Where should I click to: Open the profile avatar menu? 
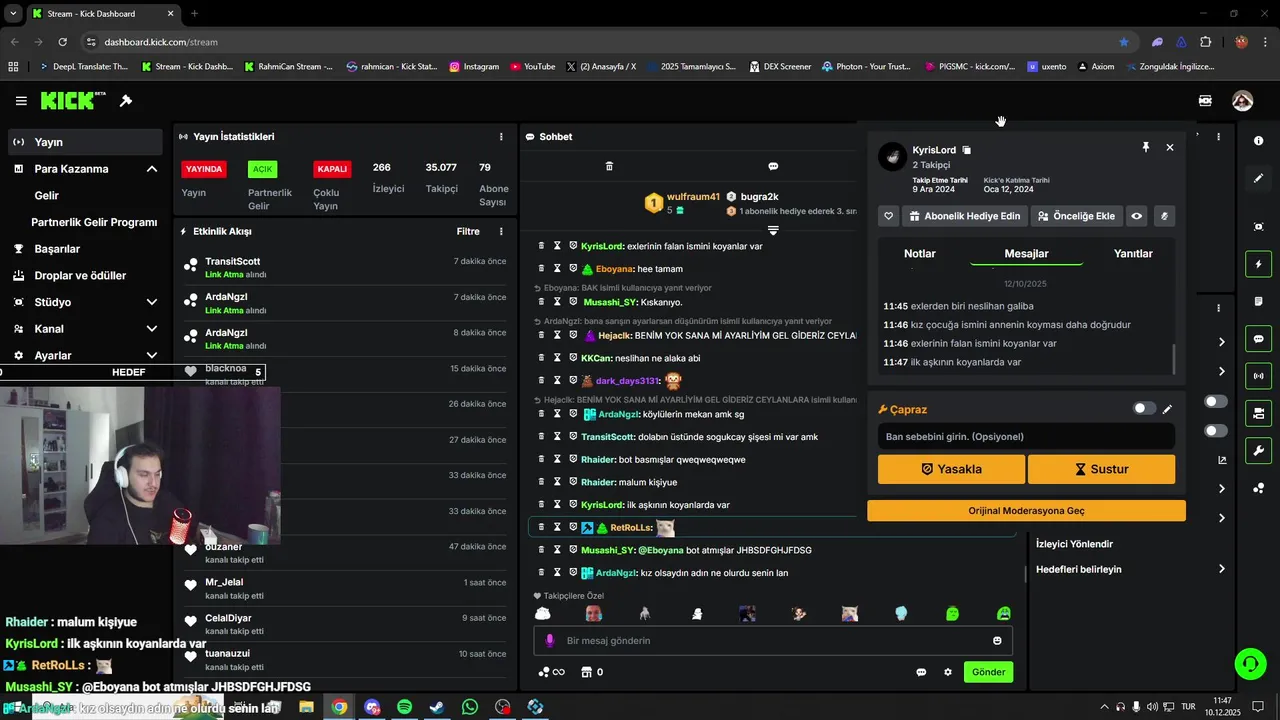(1242, 101)
